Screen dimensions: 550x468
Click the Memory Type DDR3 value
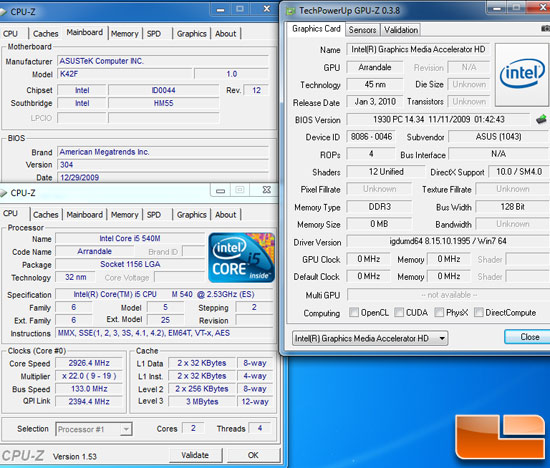click(379, 207)
